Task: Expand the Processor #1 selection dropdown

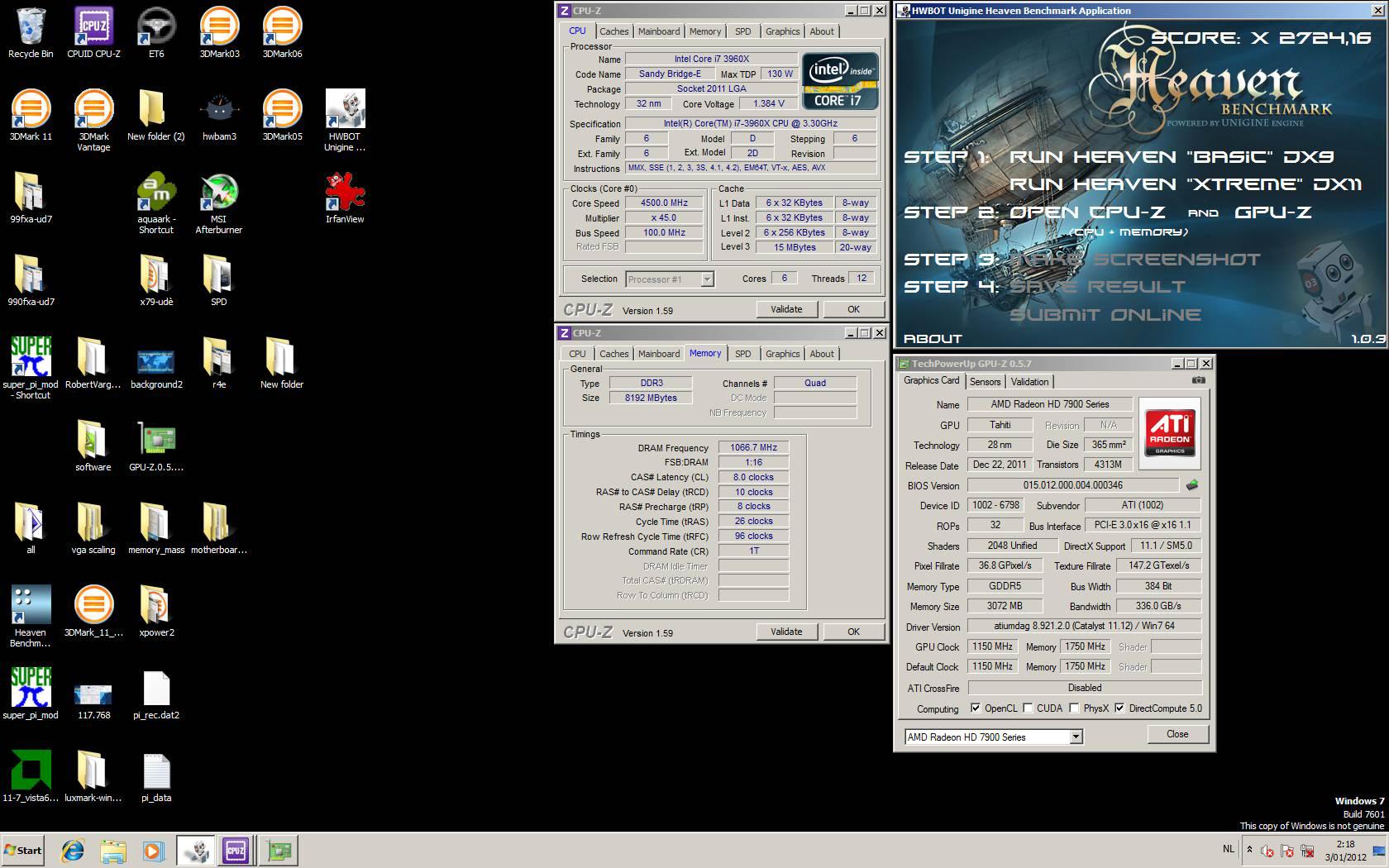Action: (707, 279)
